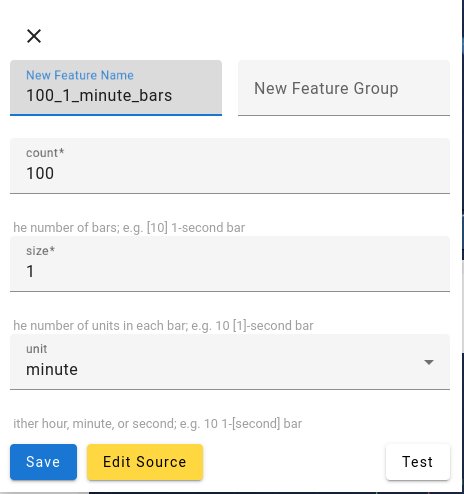The image size is (464, 494).
Task: Click the New Feature Name input field
Action: [x=116, y=88]
